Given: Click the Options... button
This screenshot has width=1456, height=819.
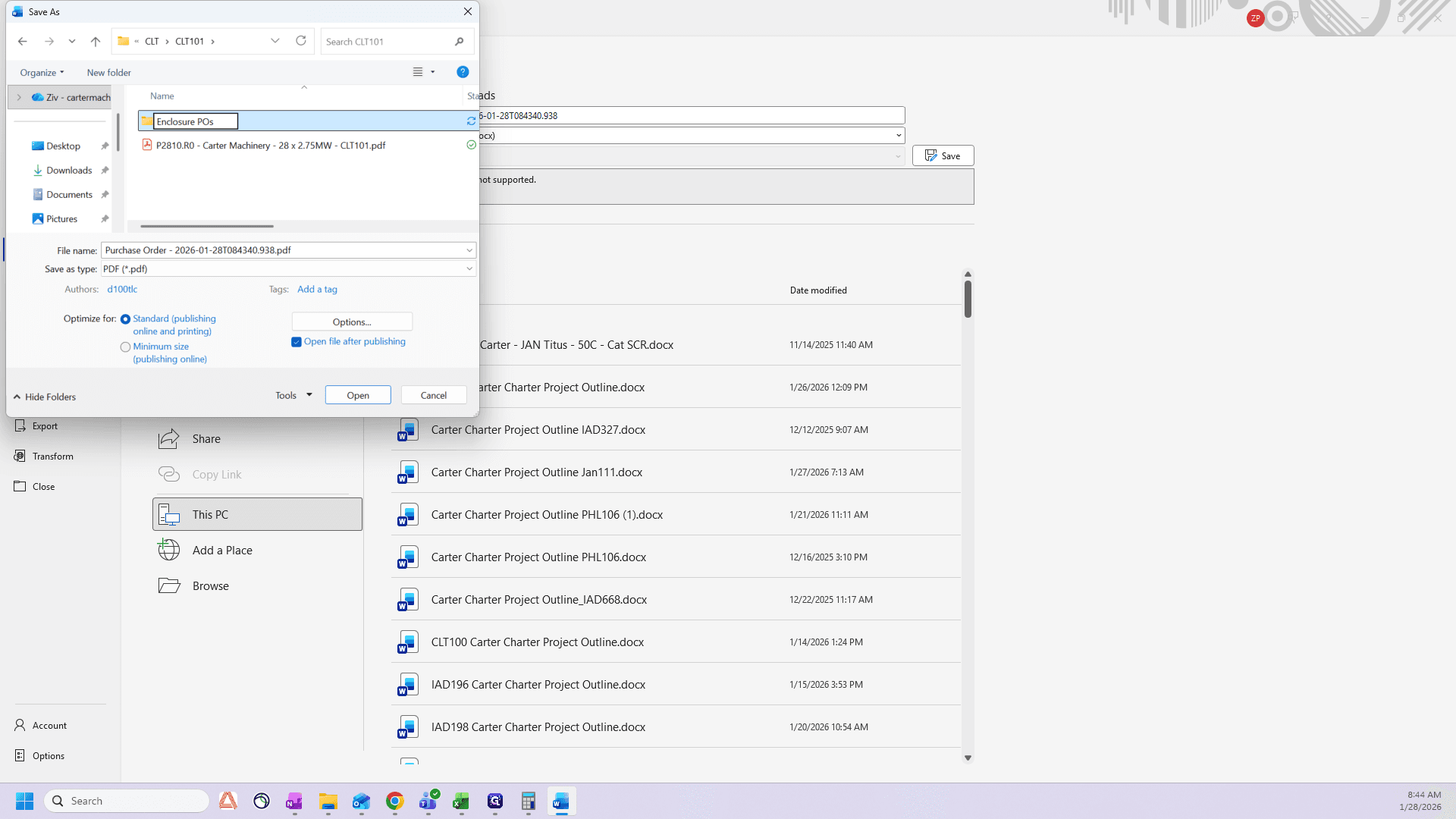Looking at the screenshot, I should click(352, 322).
